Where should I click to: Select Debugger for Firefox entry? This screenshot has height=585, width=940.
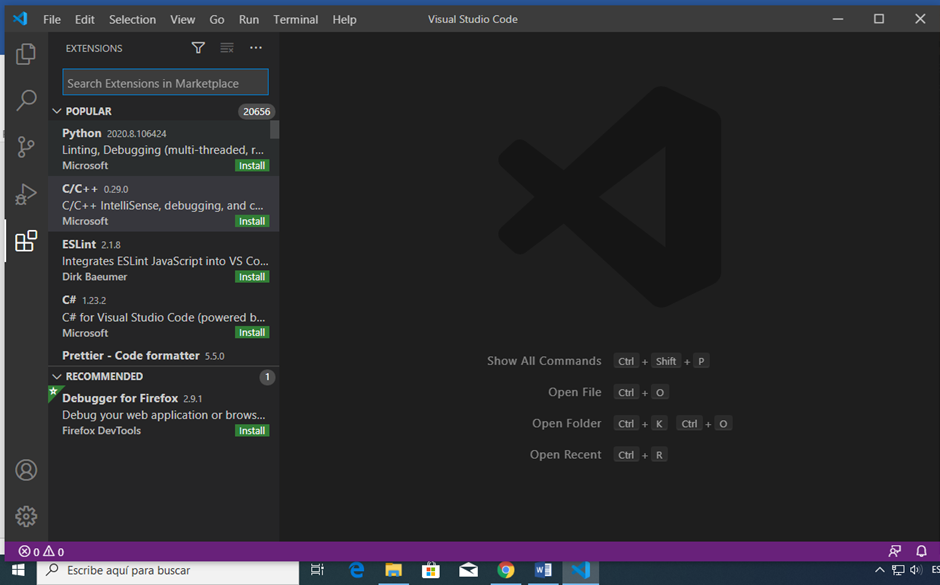(163, 414)
